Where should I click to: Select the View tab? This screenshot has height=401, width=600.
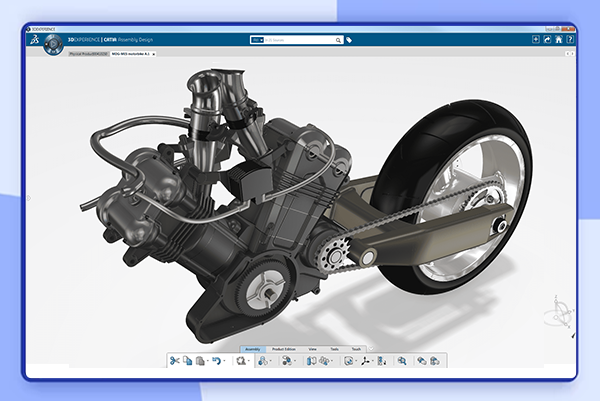pos(313,349)
